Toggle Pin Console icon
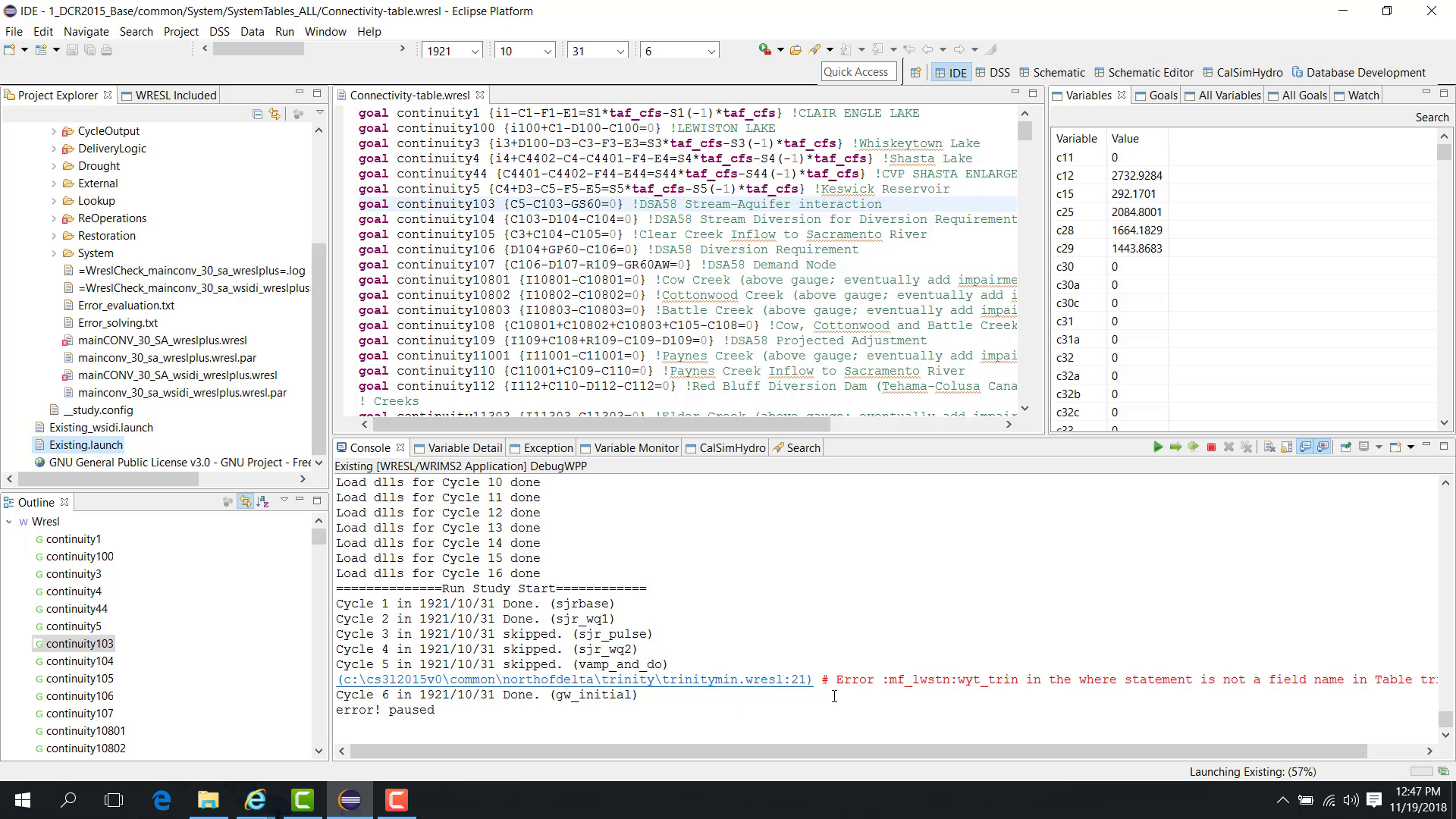The image size is (1456, 819). [1345, 447]
